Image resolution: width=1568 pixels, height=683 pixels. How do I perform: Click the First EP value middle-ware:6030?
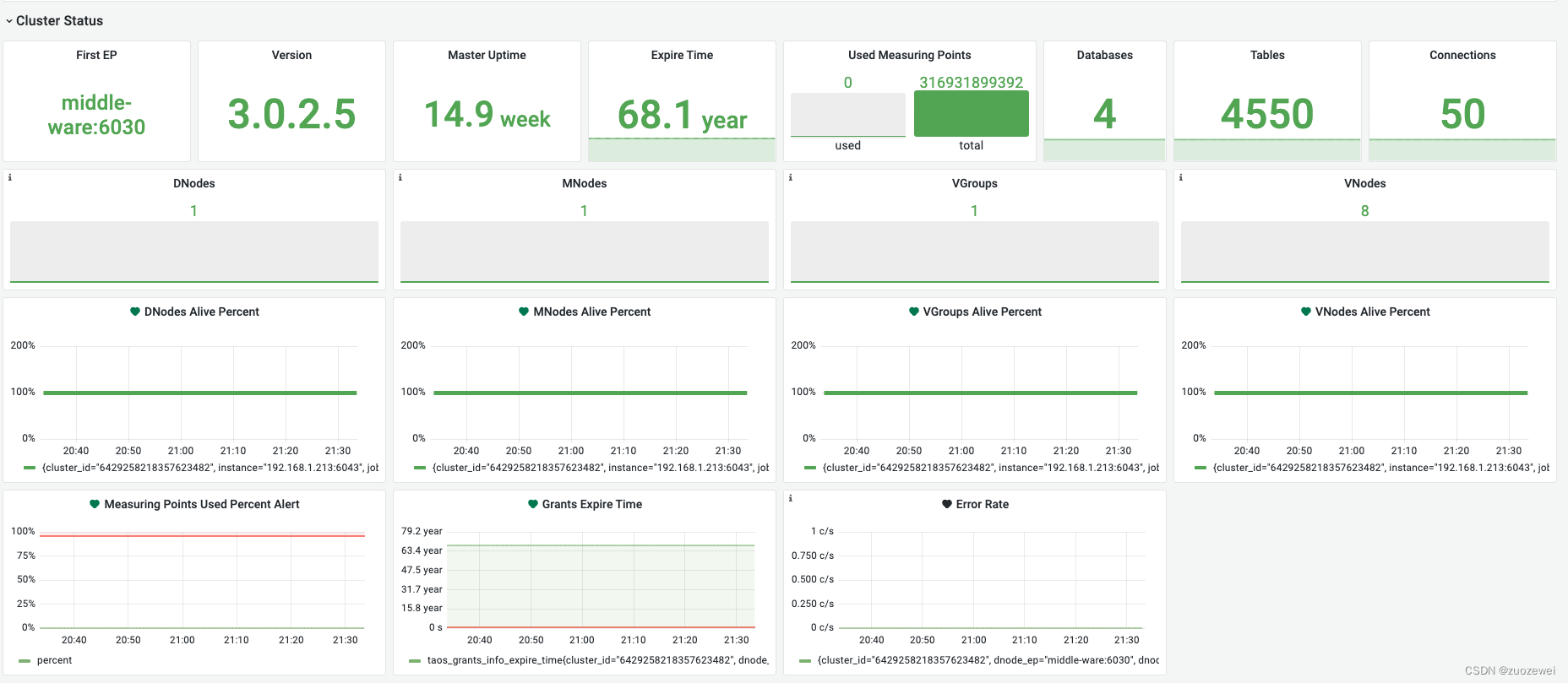pyautogui.click(x=96, y=115)
